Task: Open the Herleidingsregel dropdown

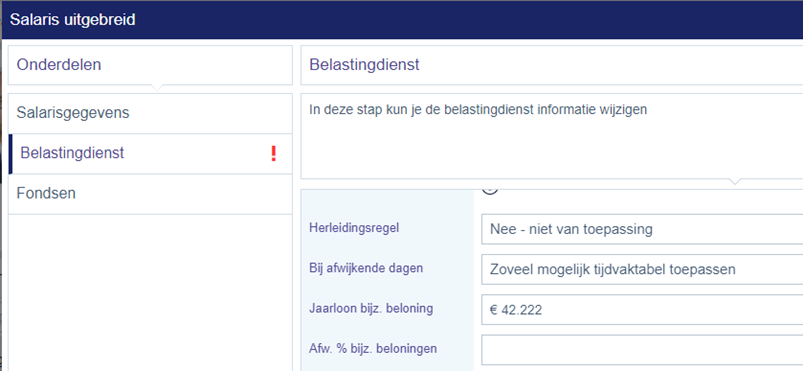Action: pyautogui.click(x=642, y=229)
